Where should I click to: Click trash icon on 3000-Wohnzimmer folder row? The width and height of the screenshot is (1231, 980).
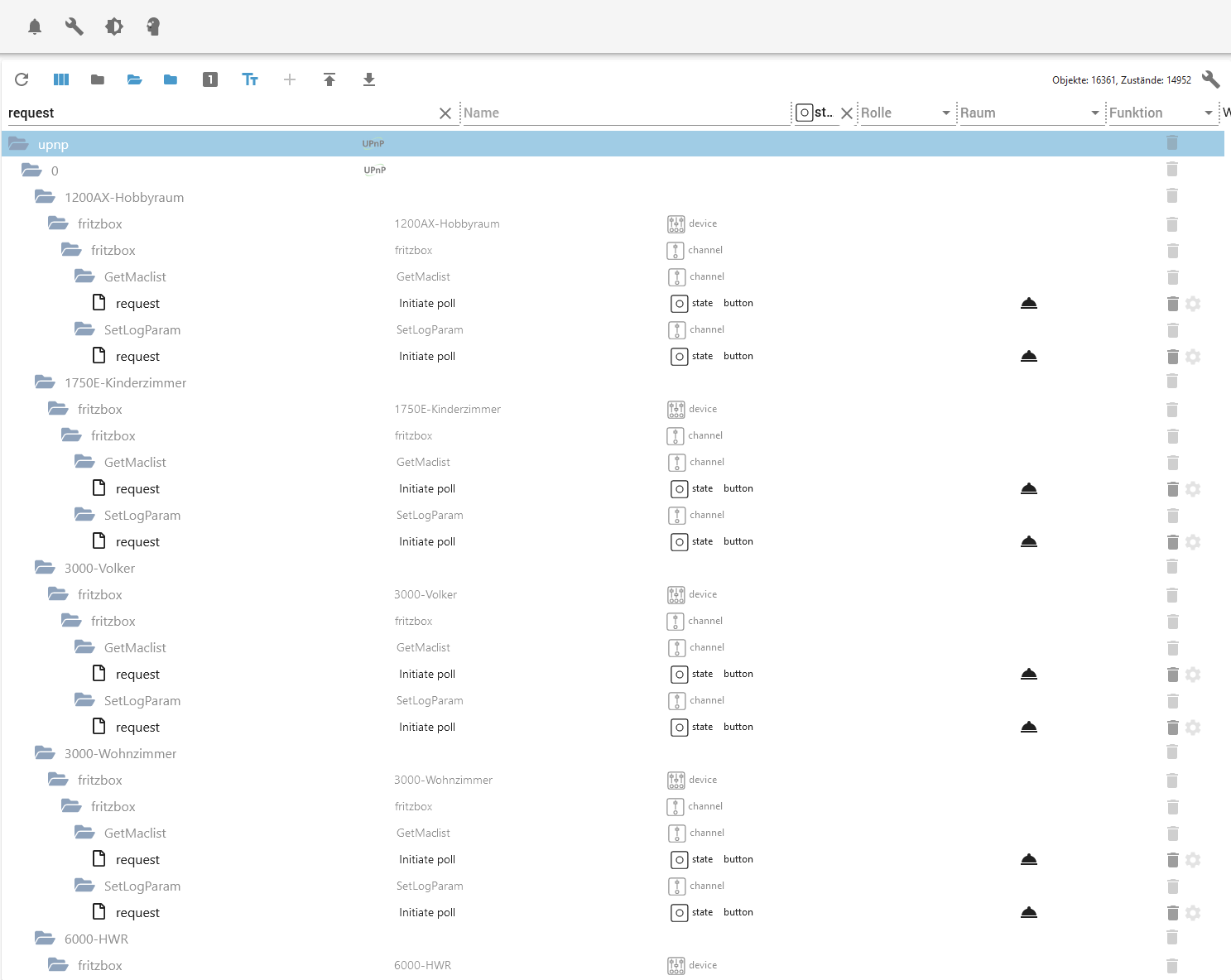[1172, 752]
